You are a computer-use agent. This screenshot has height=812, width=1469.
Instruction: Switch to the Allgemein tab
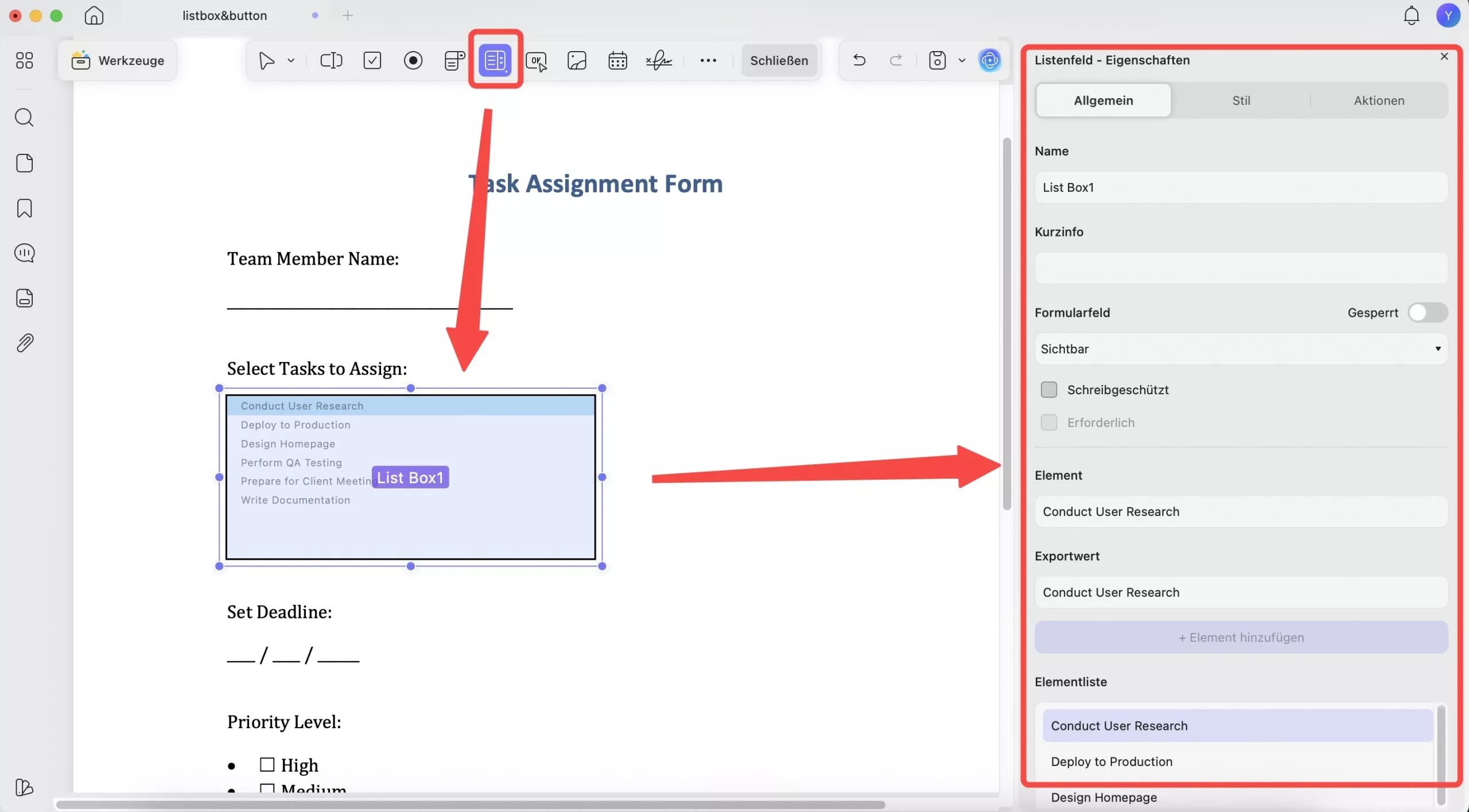click(x=1103, y=100)
